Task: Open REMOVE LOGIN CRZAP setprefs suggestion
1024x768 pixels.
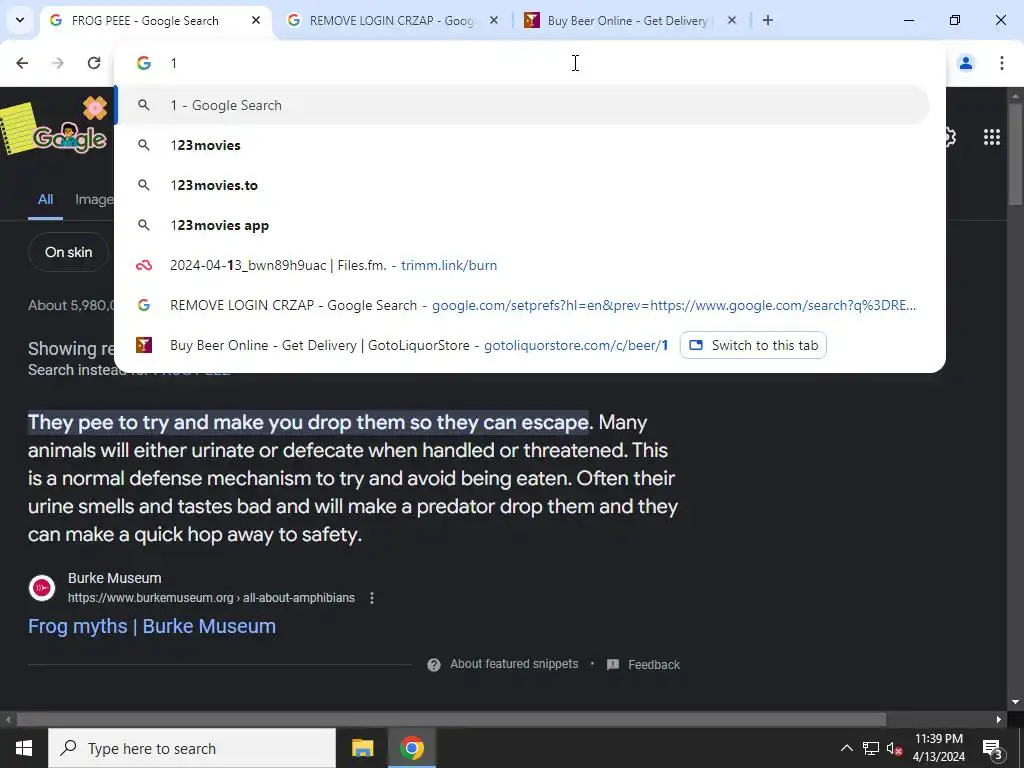Action: coord(522,305)
